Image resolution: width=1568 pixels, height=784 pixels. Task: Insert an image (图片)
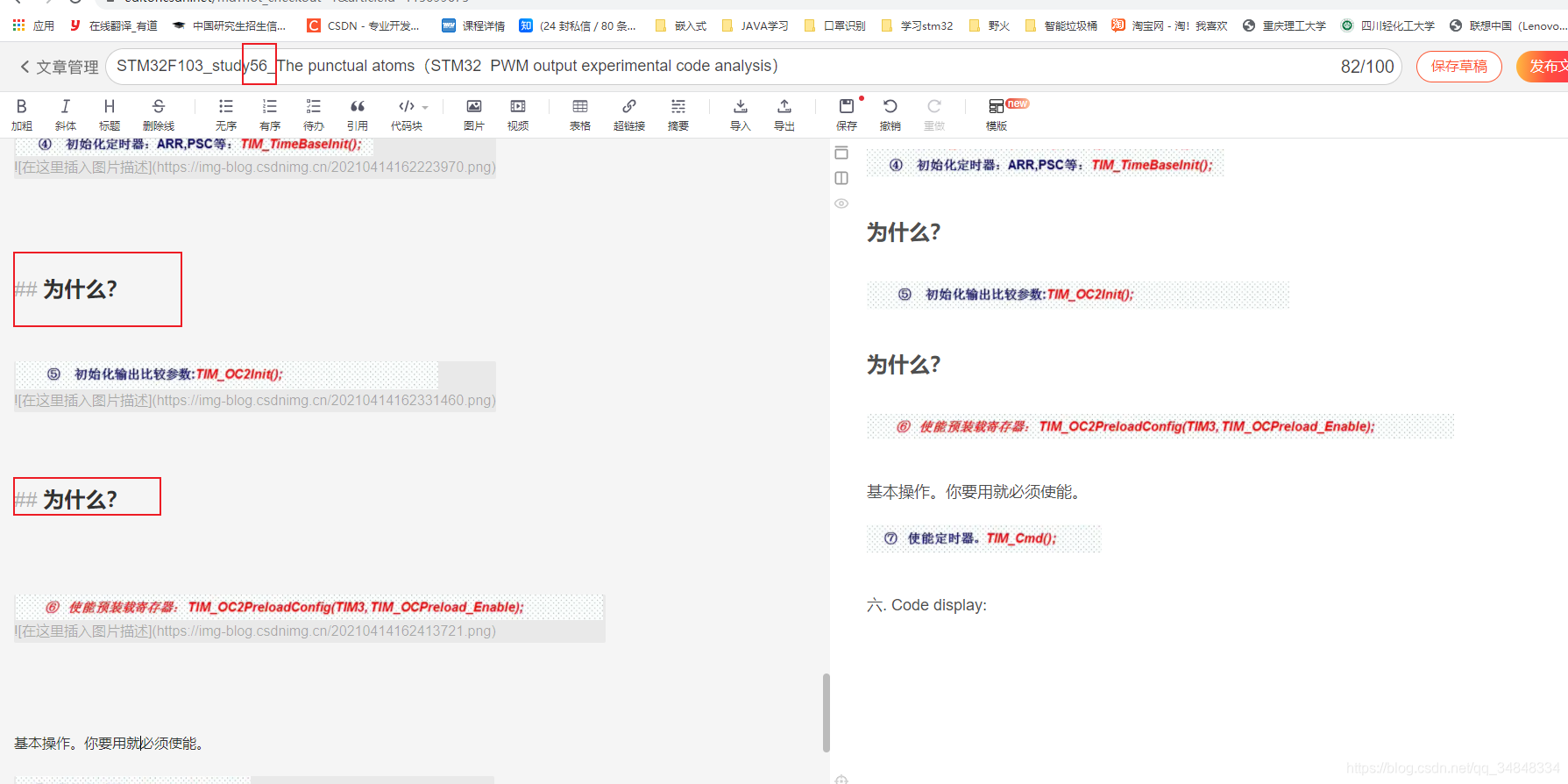[474, 115]
